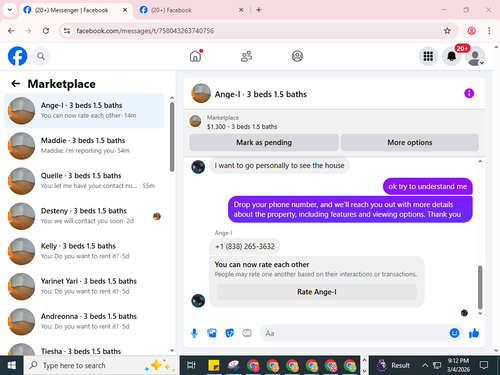Go back using the Marketplace back arrow
Viewport: 500px width, 375px height.
[x=16, y=84]
